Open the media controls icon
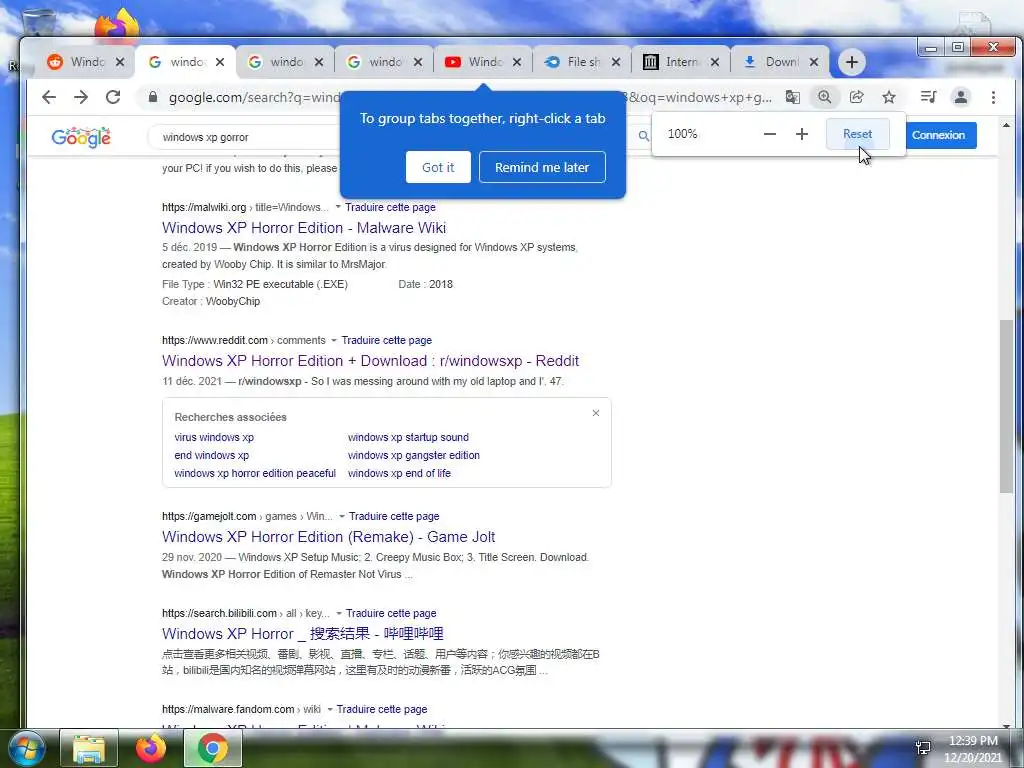Screen dimensions: 1024x768 pyautogui.click(x=928, y=97)
